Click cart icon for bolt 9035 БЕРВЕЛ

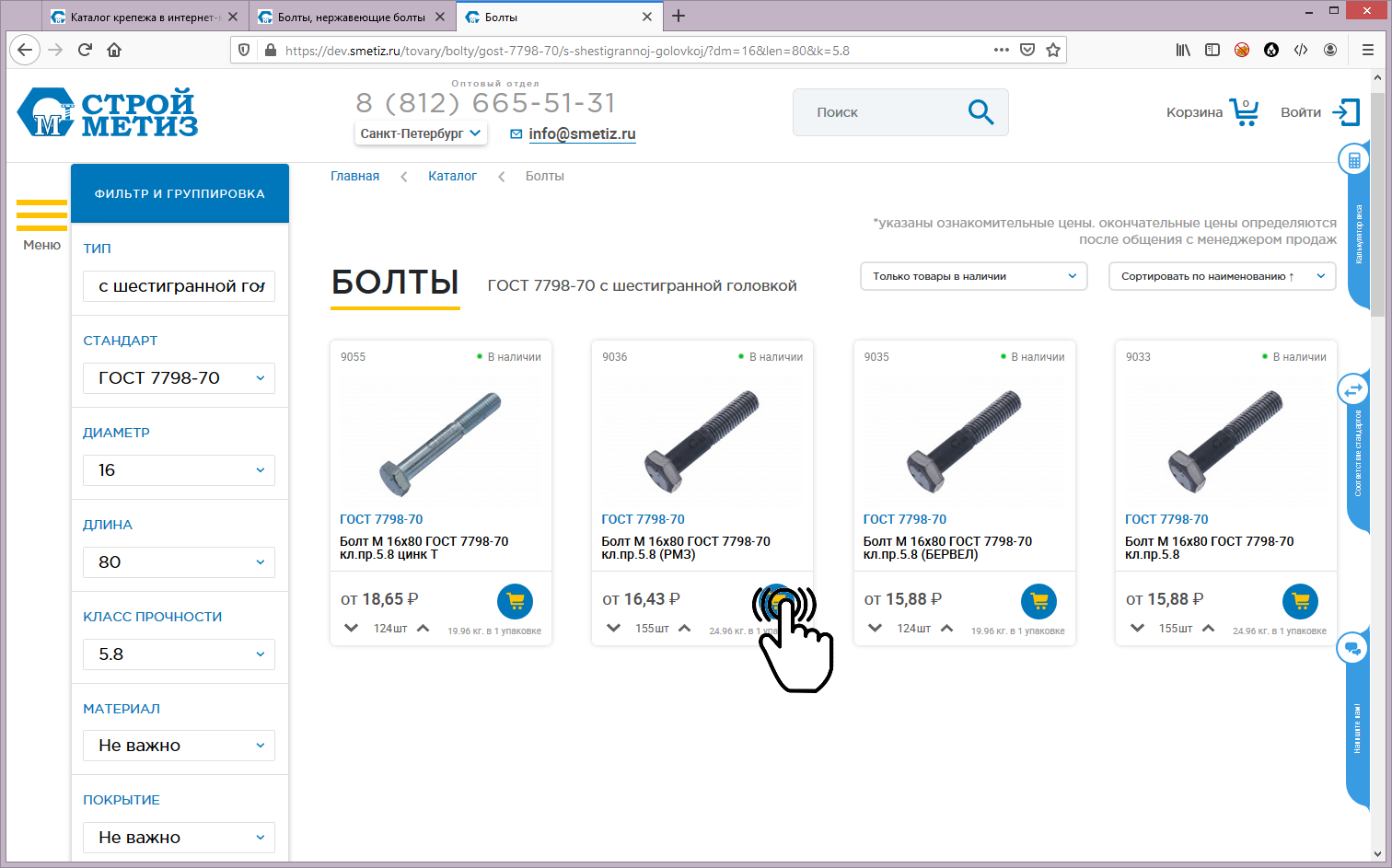click(1038, 601)
